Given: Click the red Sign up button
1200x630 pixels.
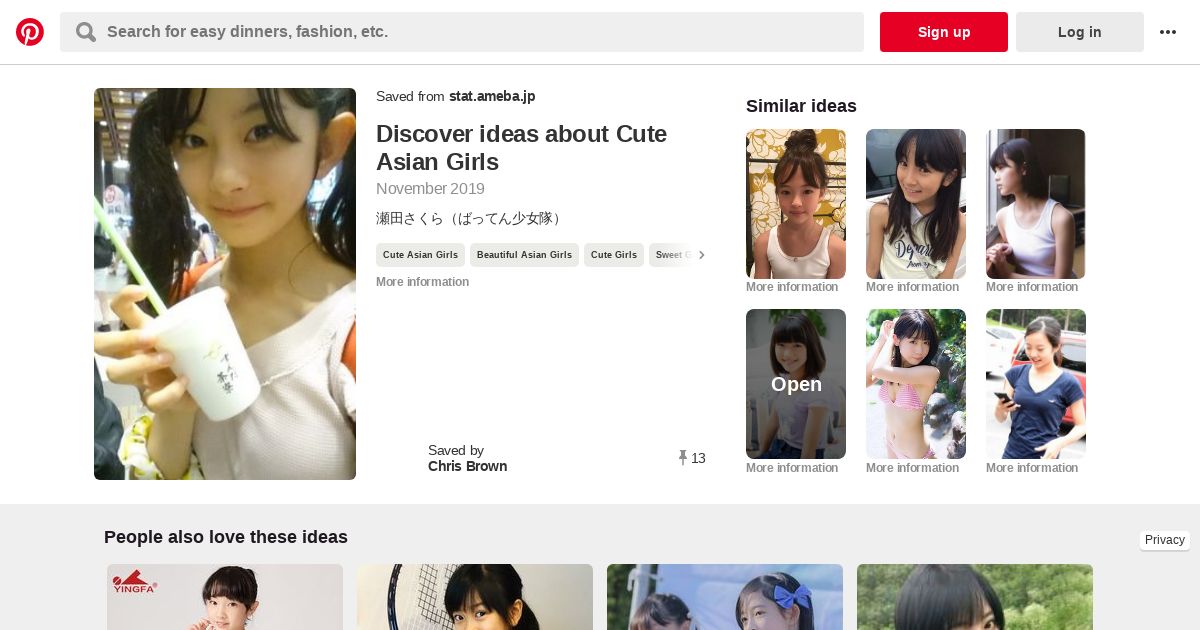Looking at the screenshot, I should point(944,32).
